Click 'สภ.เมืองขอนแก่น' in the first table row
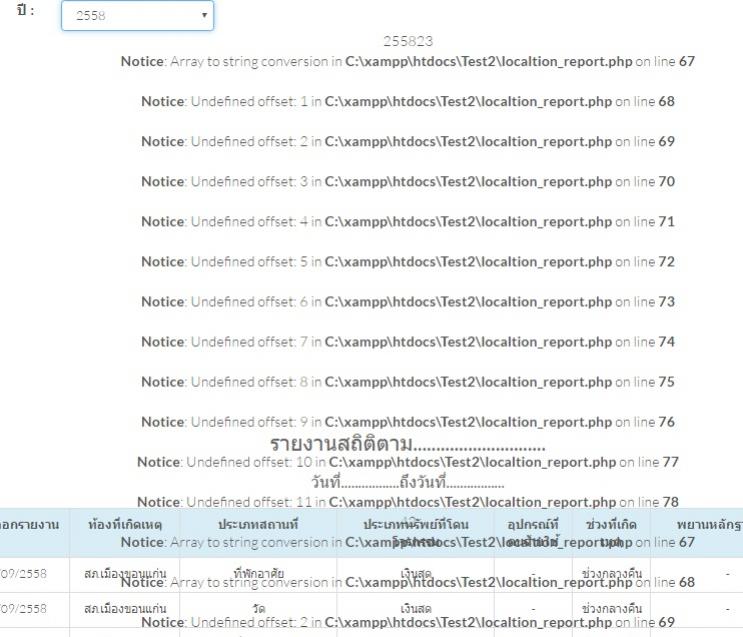 (125, 573)
